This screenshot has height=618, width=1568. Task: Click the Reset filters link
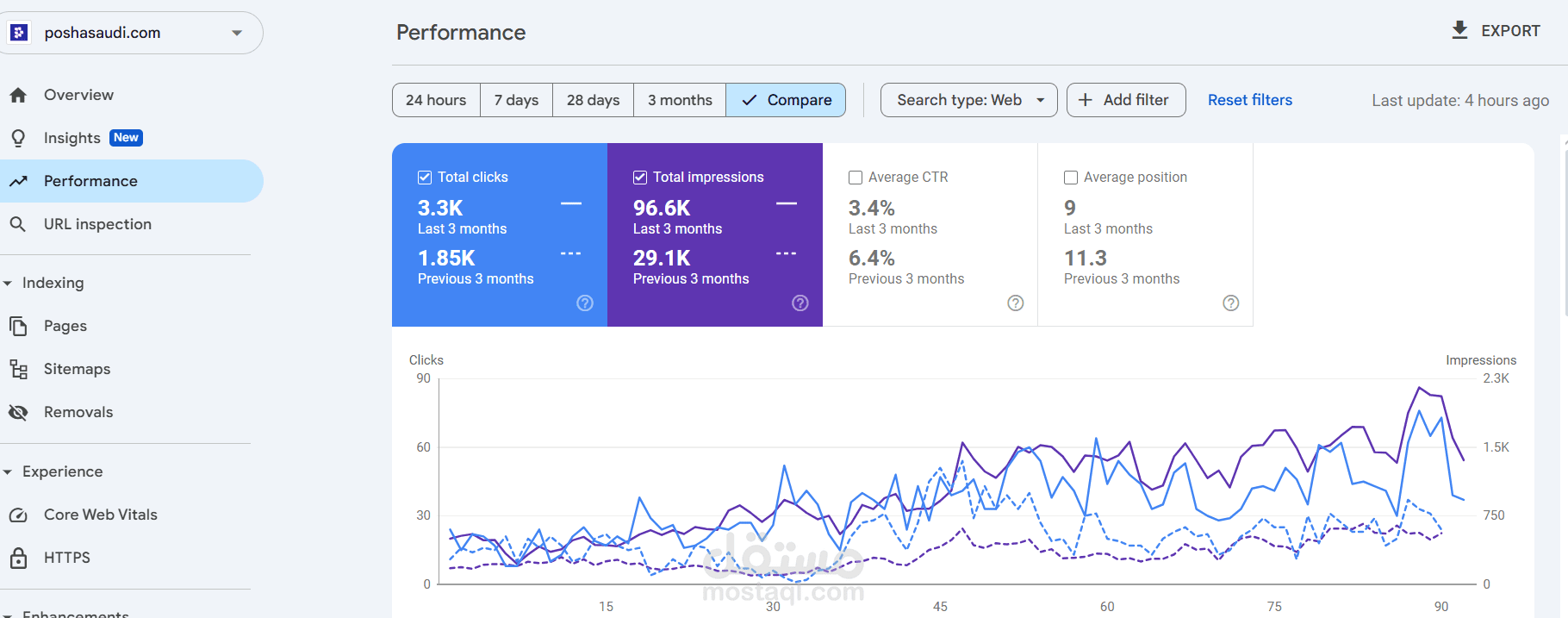coord(1250,100)
